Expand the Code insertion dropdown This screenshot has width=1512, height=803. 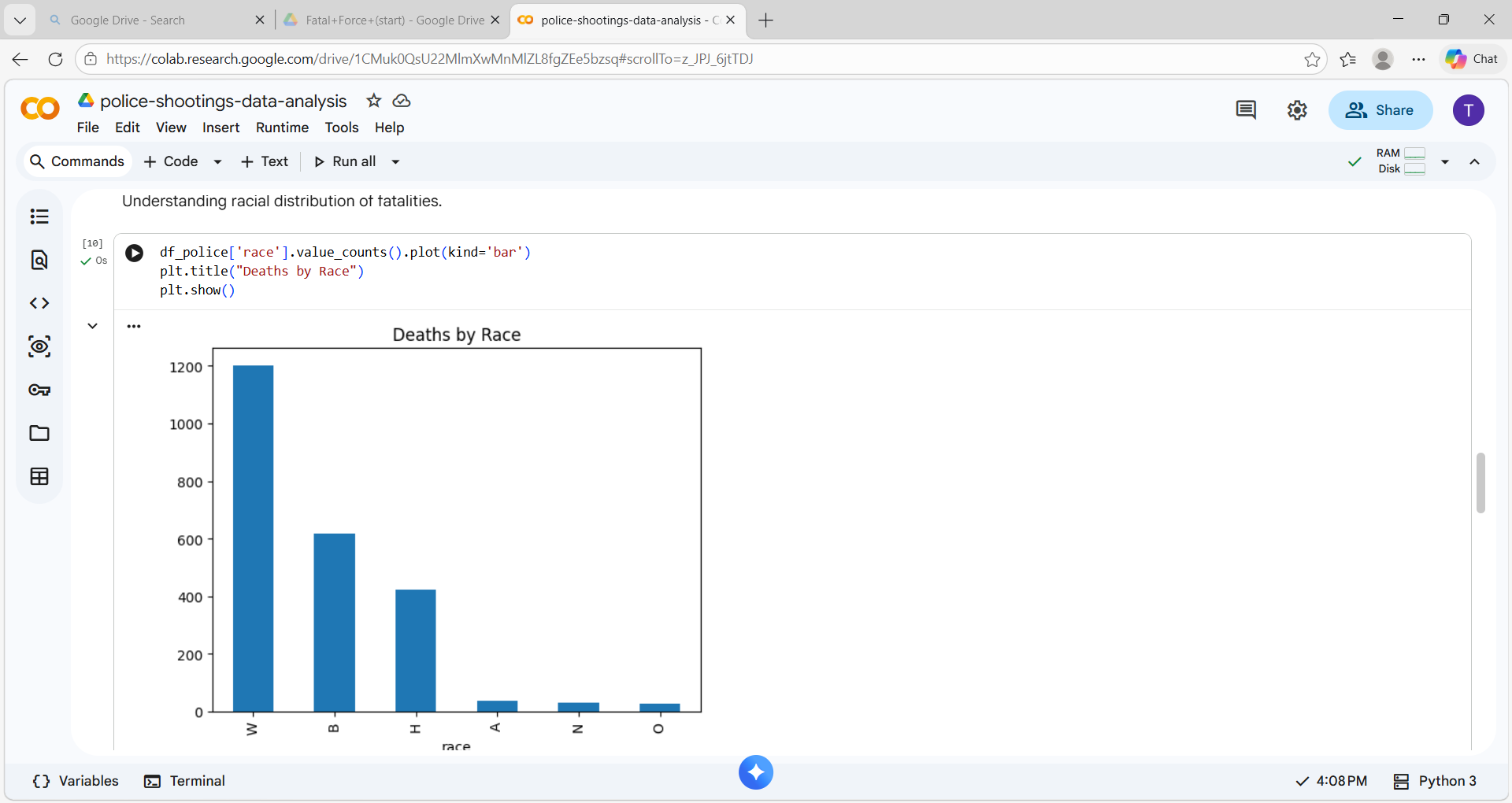pos(217,161)
